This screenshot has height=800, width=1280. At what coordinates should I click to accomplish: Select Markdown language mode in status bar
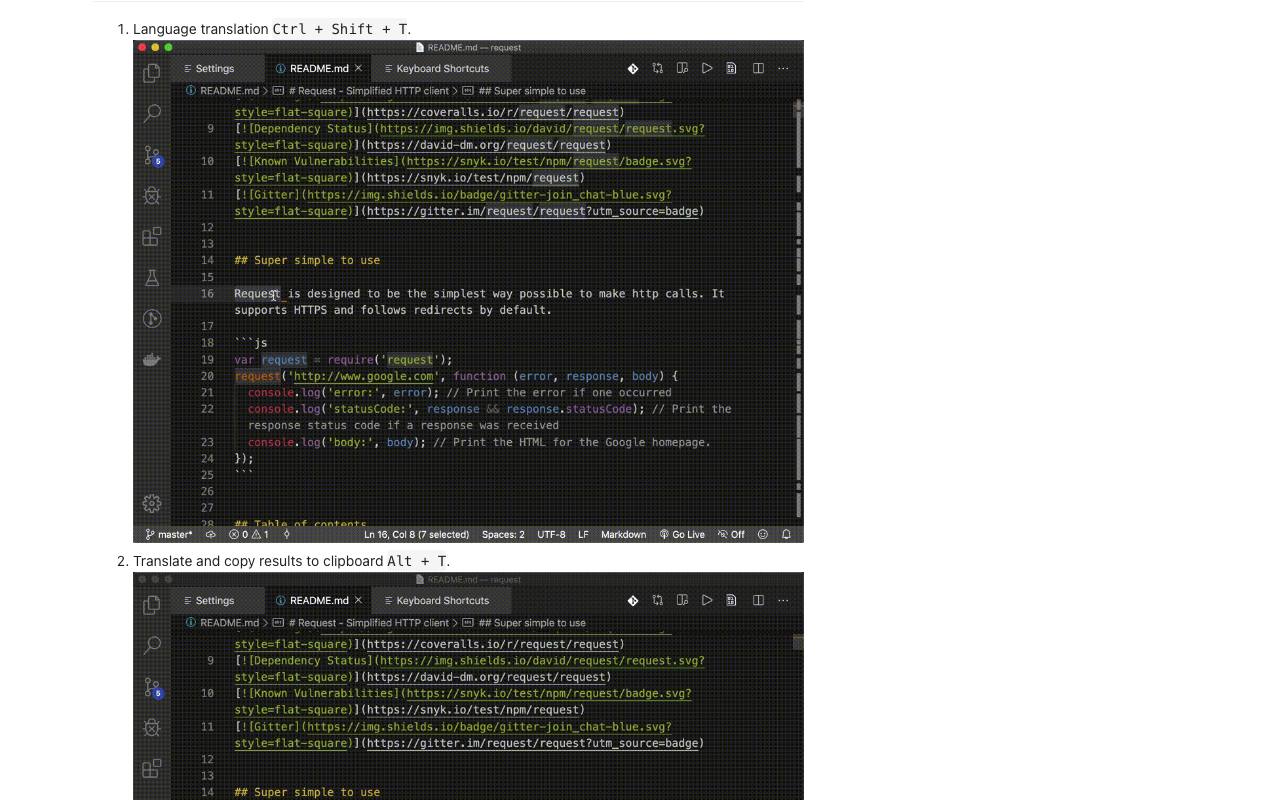[623, 534]
